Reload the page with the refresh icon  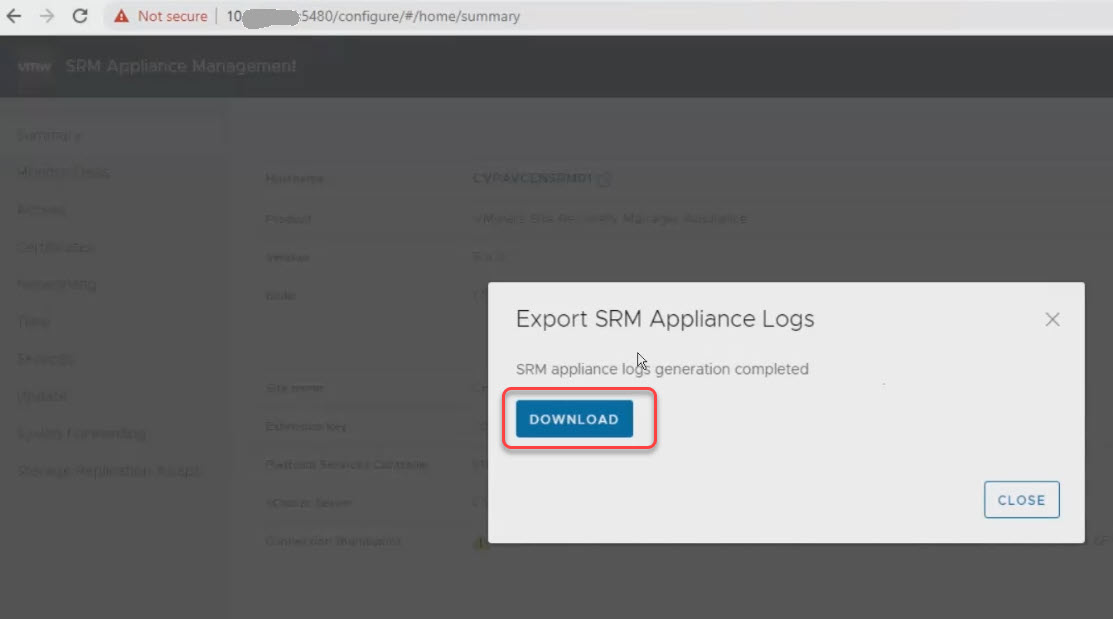(80, 16)
